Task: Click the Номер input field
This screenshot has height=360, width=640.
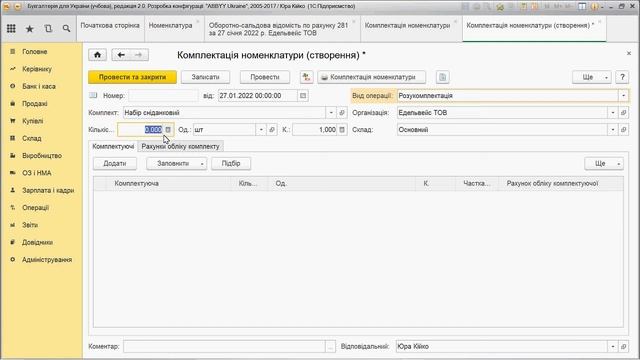Action: (x=163, y=96)
